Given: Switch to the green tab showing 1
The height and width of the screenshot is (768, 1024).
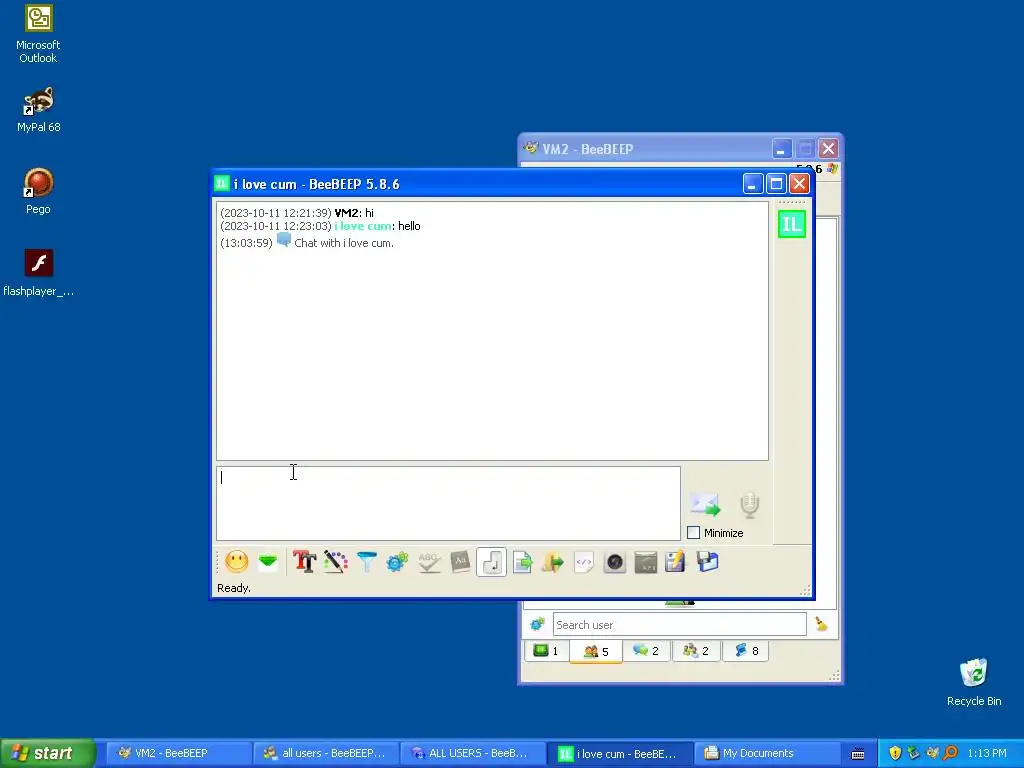Looking at the screenshot, I should [x=546, y=650].
